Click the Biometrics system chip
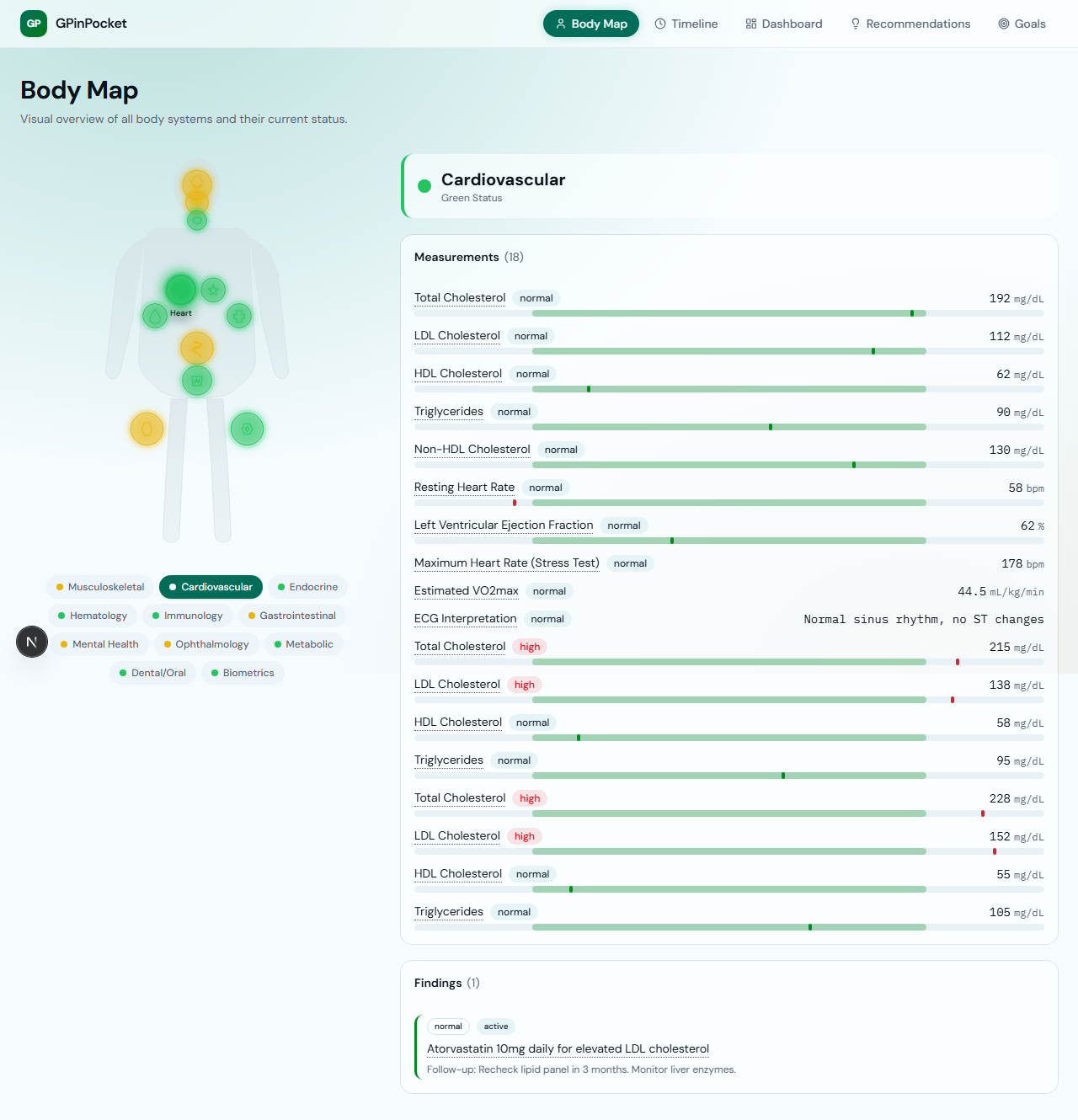This screenshot has height=1120, width=1078. click(x=243, y=673)
